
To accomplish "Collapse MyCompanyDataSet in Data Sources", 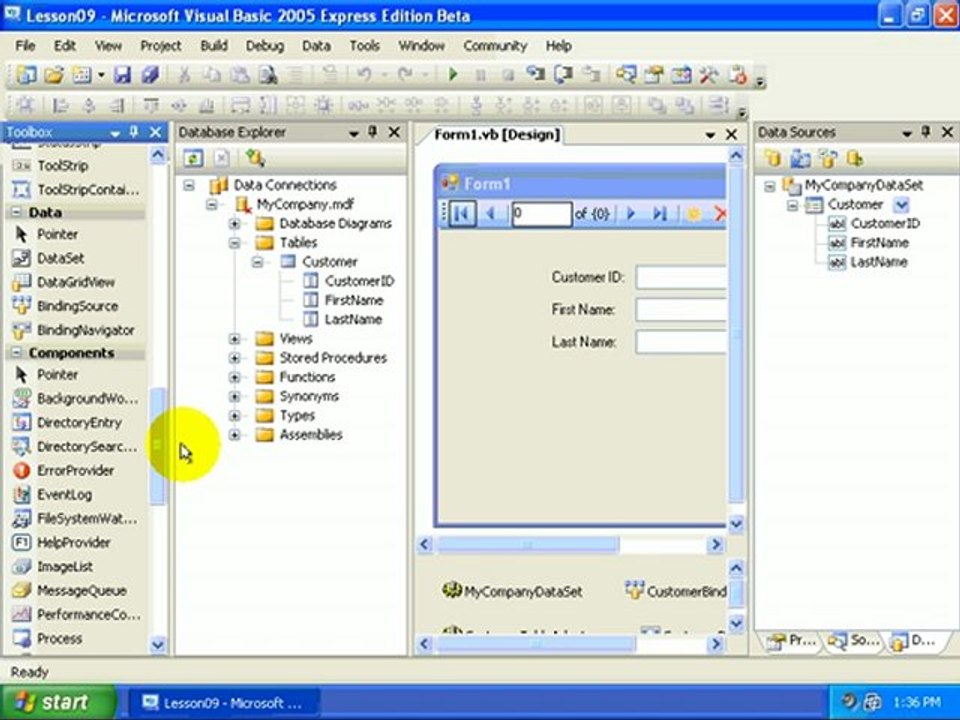I will 770,186.
